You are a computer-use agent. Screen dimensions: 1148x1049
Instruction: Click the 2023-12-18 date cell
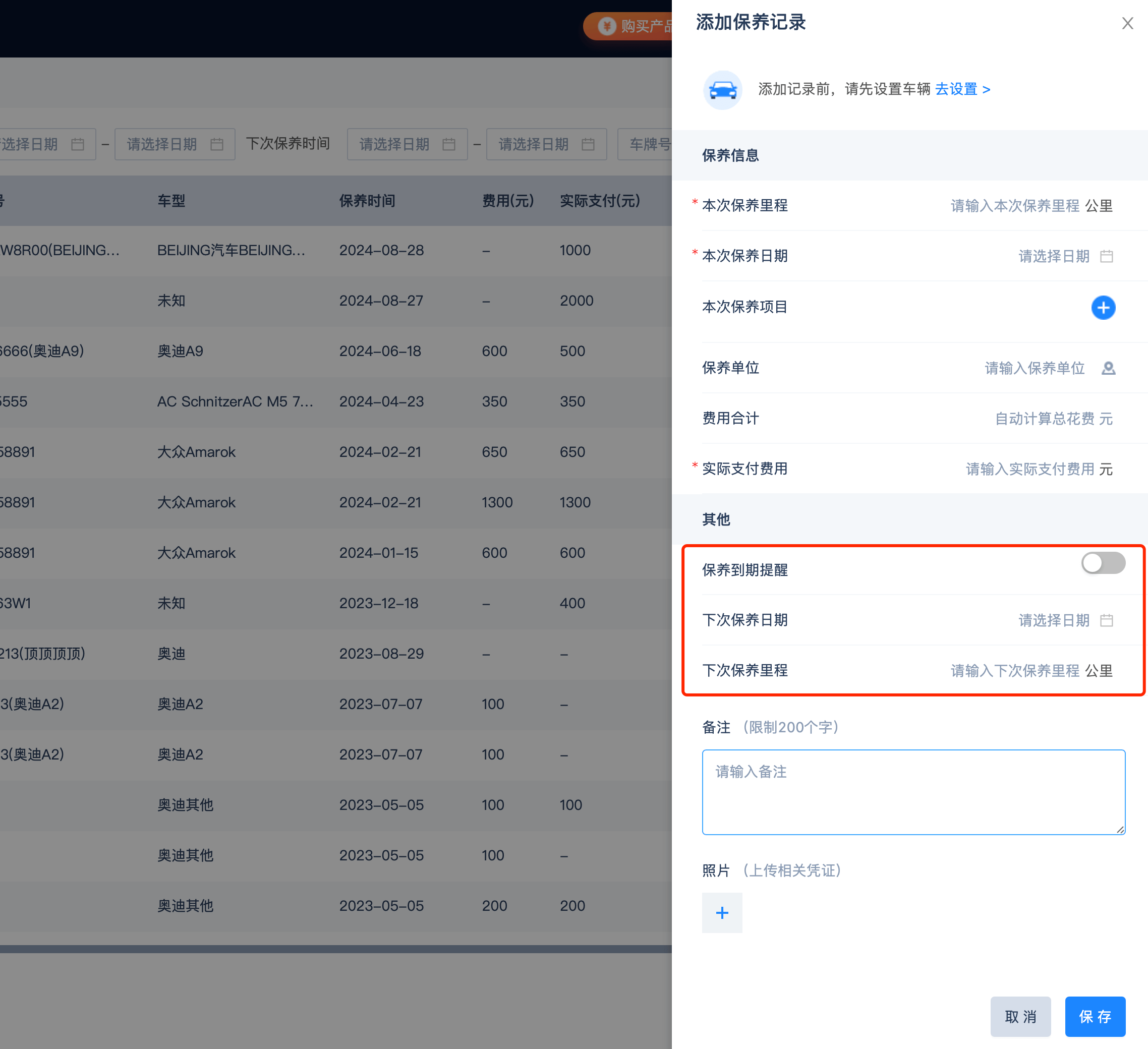click(379, 604)
